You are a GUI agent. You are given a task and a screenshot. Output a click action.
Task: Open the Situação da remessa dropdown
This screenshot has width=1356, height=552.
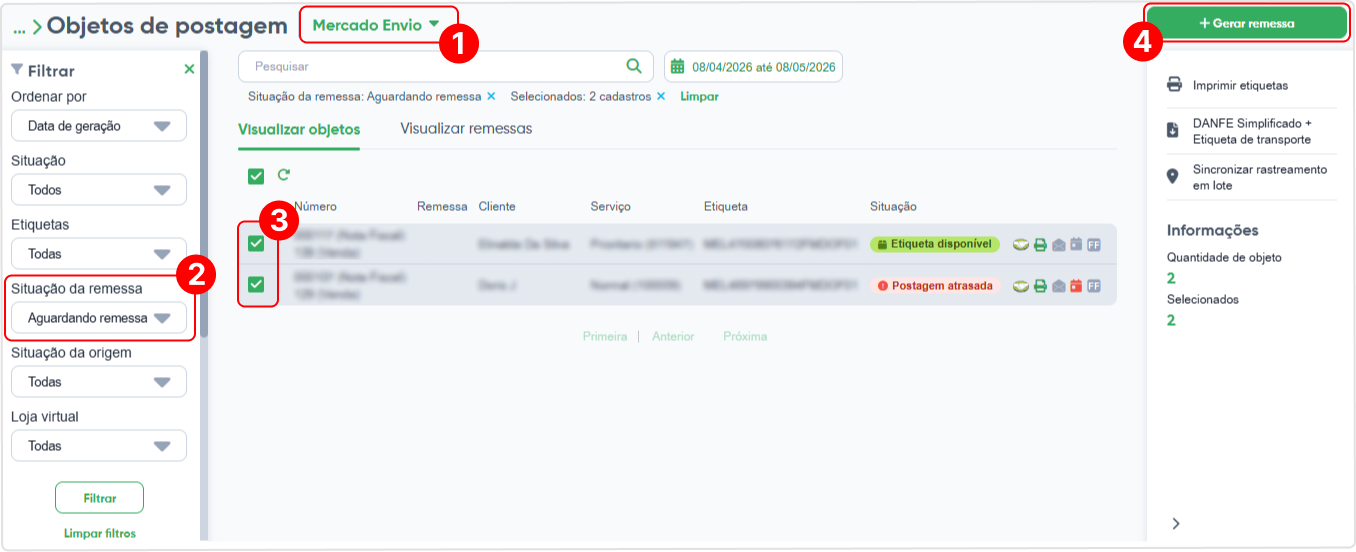coord(99,318)
